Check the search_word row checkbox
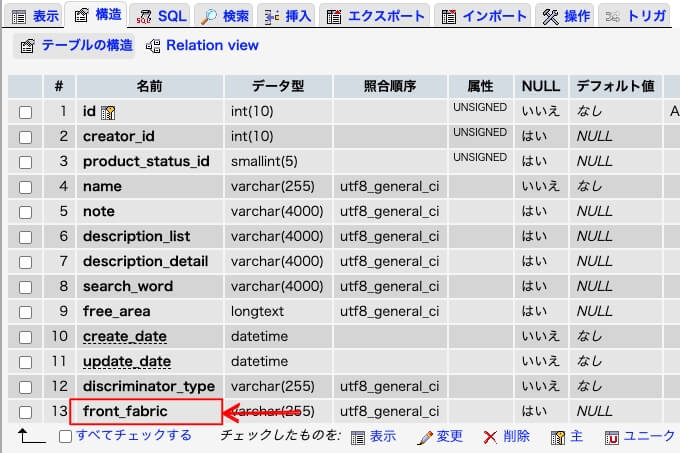680x453 pixels. point(26,287)
